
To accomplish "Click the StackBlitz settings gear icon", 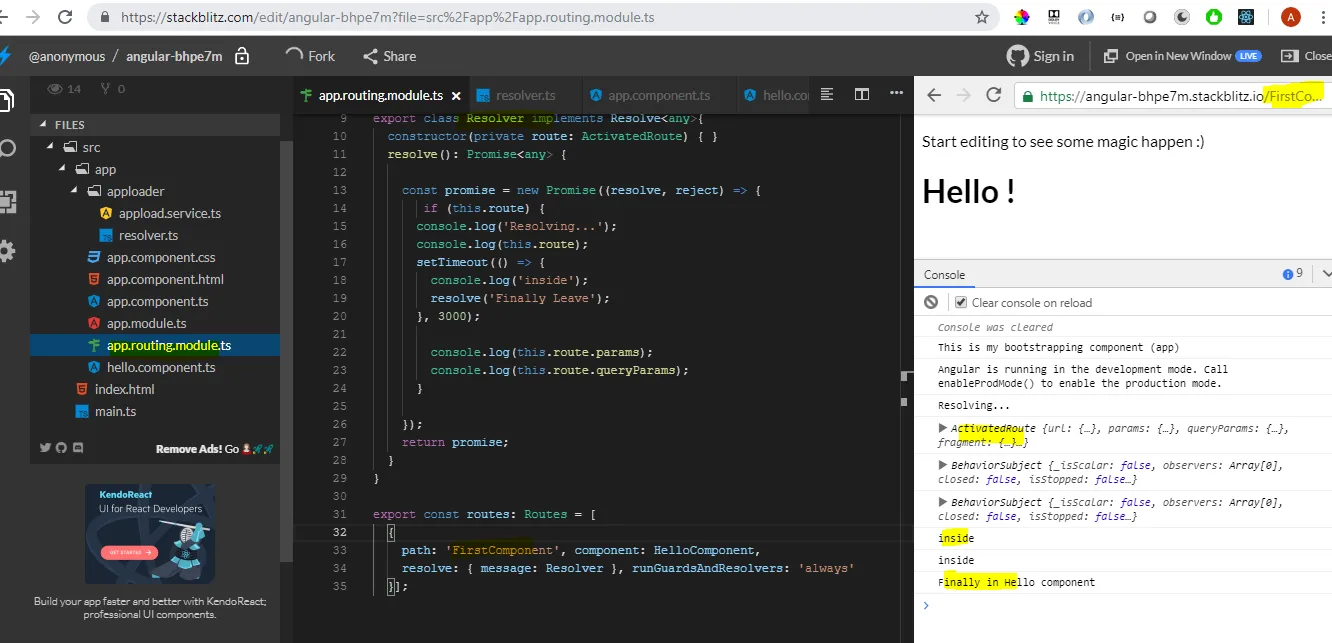I will (6, 251).
